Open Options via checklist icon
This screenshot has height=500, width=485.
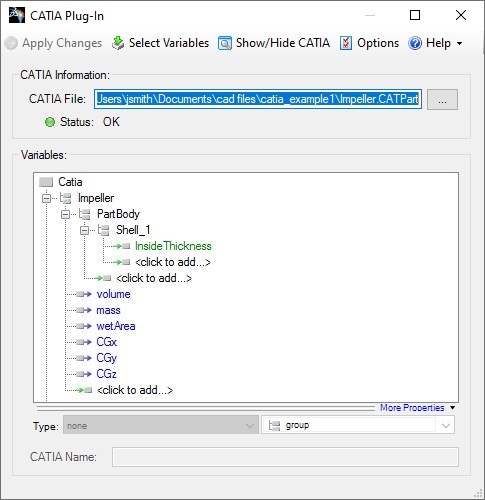(346, 43)
